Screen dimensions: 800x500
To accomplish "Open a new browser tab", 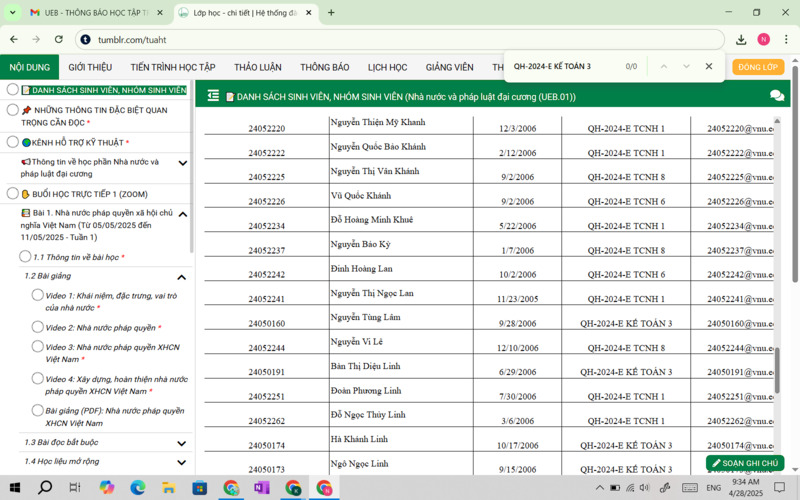I will click(x=331, y=13).
